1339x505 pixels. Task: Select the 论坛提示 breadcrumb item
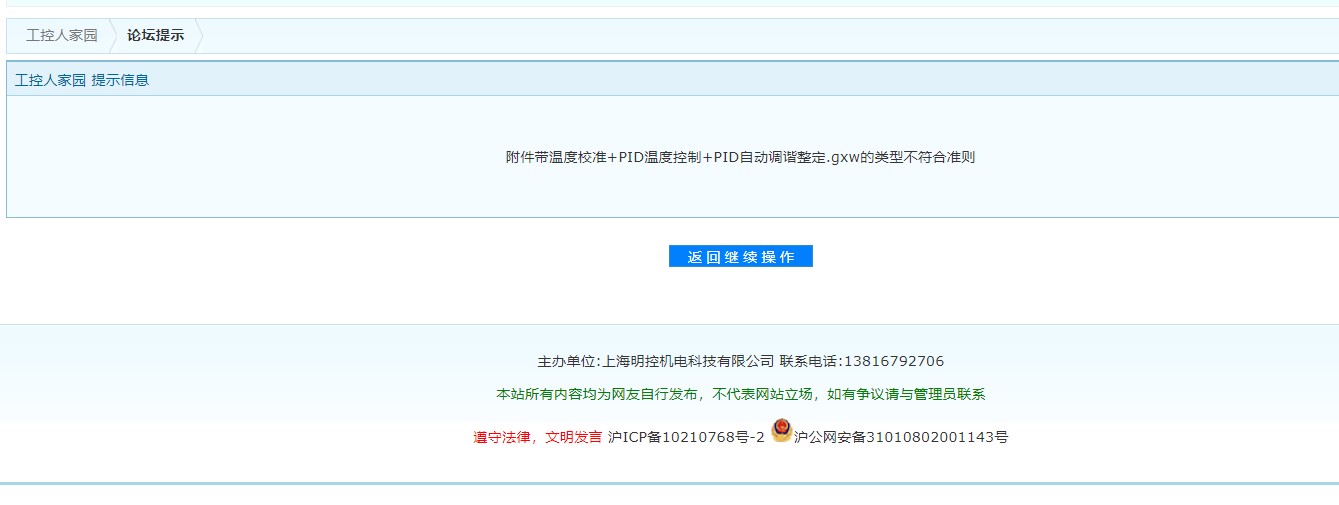tap(155, 36)
